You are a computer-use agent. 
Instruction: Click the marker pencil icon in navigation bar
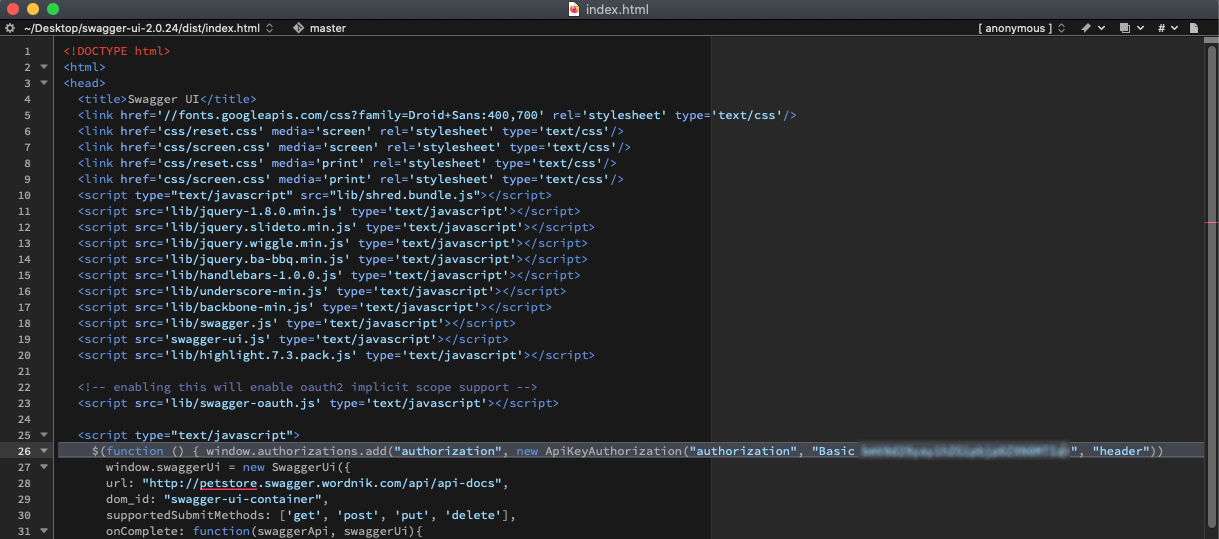pos(1086,28)
